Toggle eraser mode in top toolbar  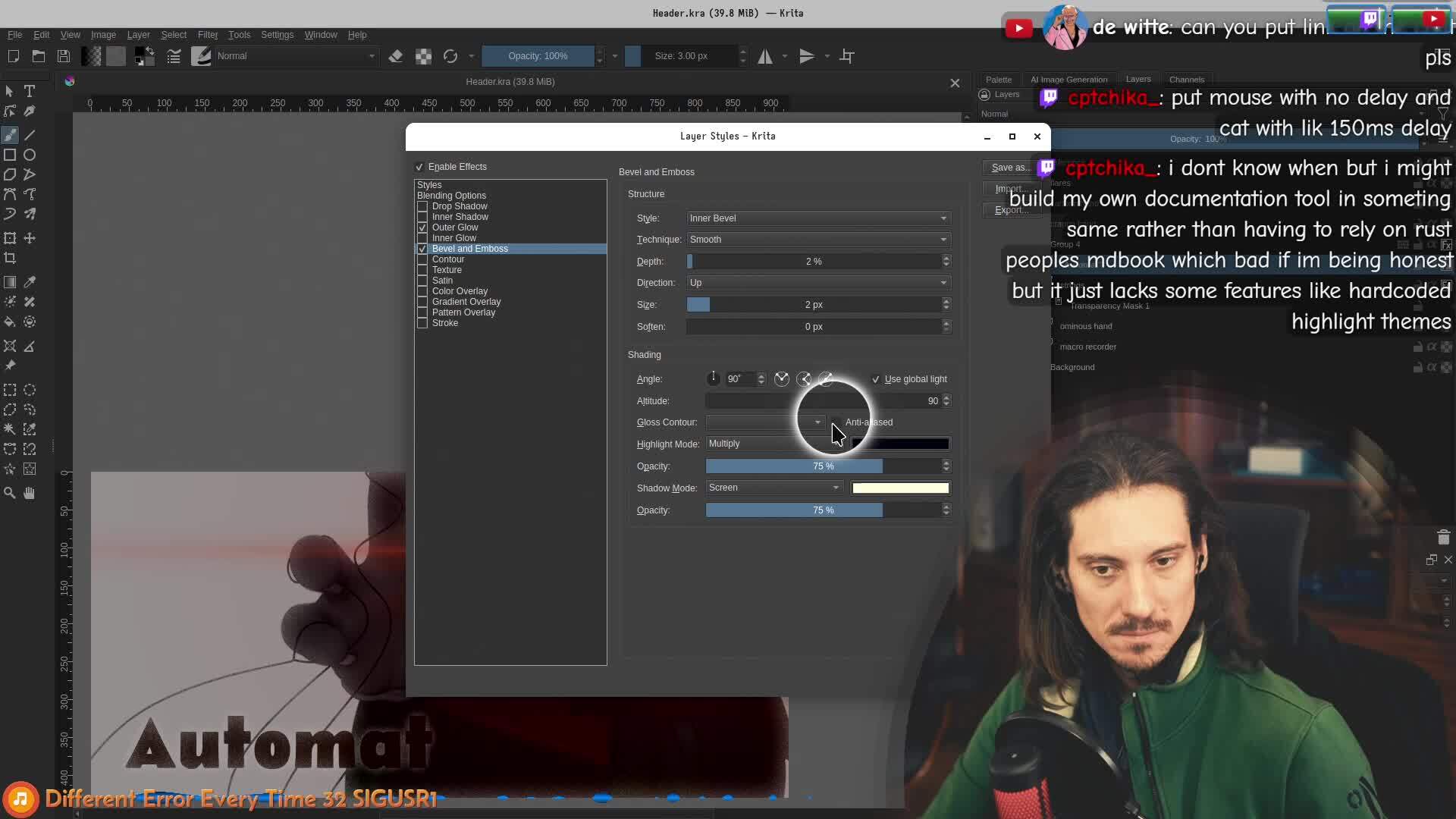pyautogui.click(x=395, y=56)
